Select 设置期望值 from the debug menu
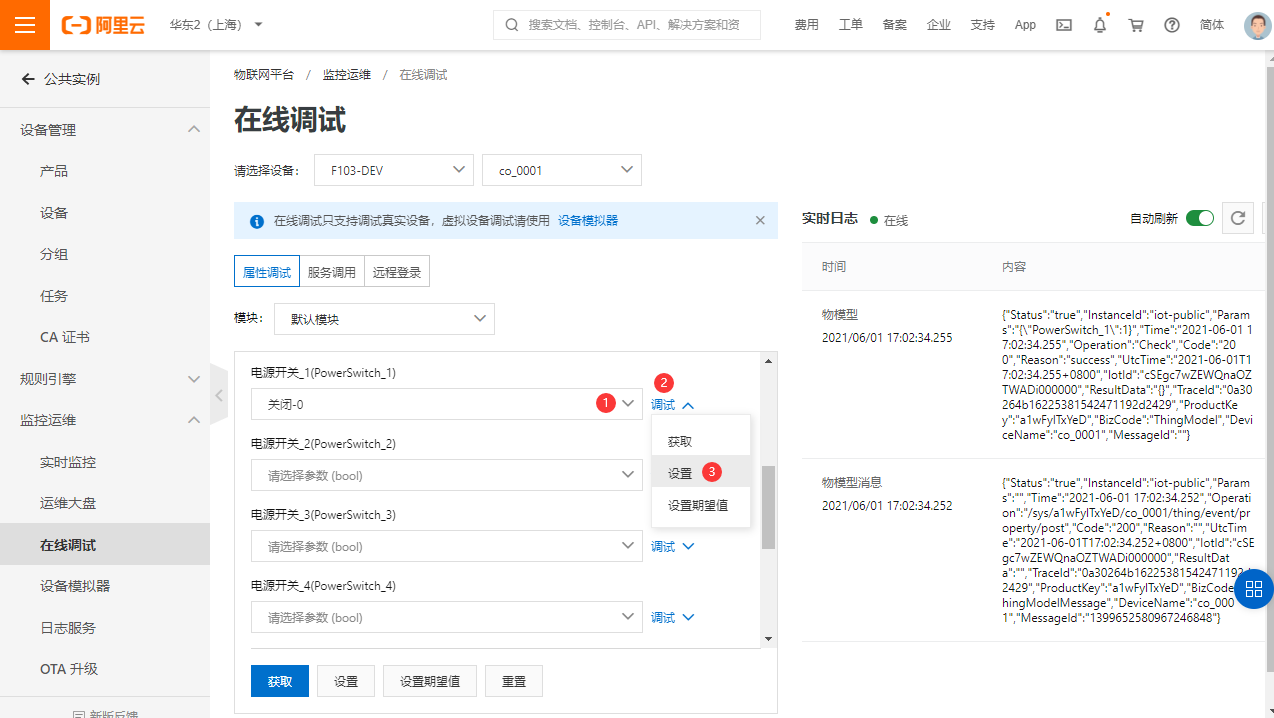Screen dimensions: 1274x718 [x=700, y=508]
